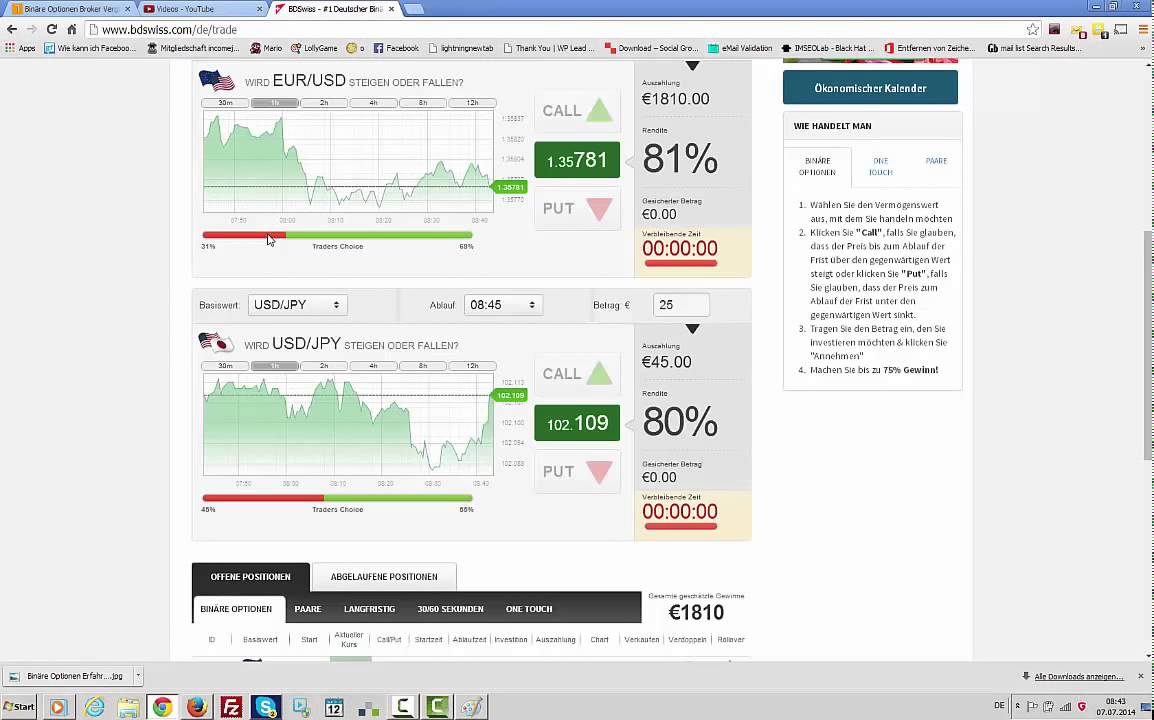Click the address bar URL field
Viewport: 1154px width, 720px height.
point(556,29)
